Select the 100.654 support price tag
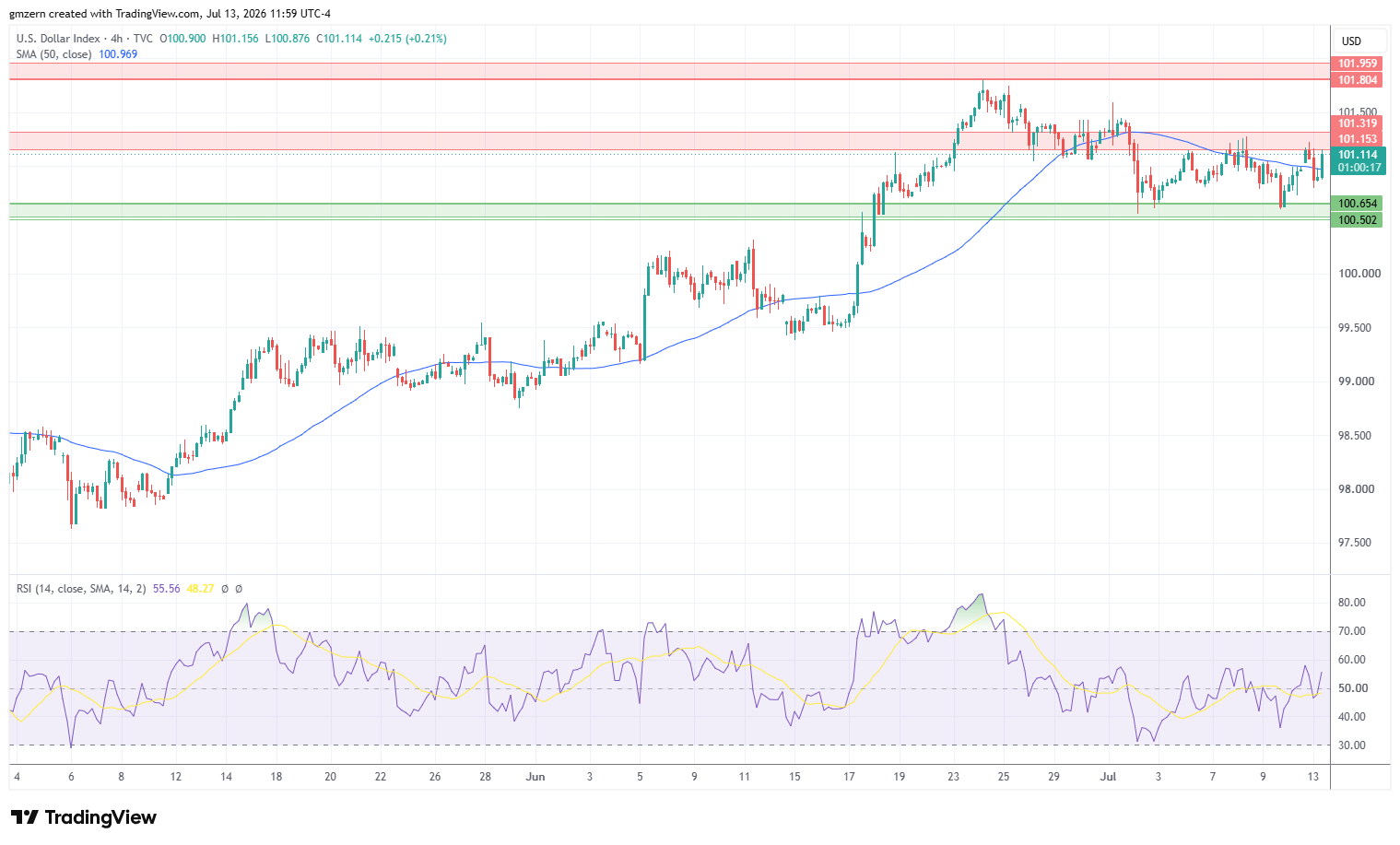 (1357, 204)
